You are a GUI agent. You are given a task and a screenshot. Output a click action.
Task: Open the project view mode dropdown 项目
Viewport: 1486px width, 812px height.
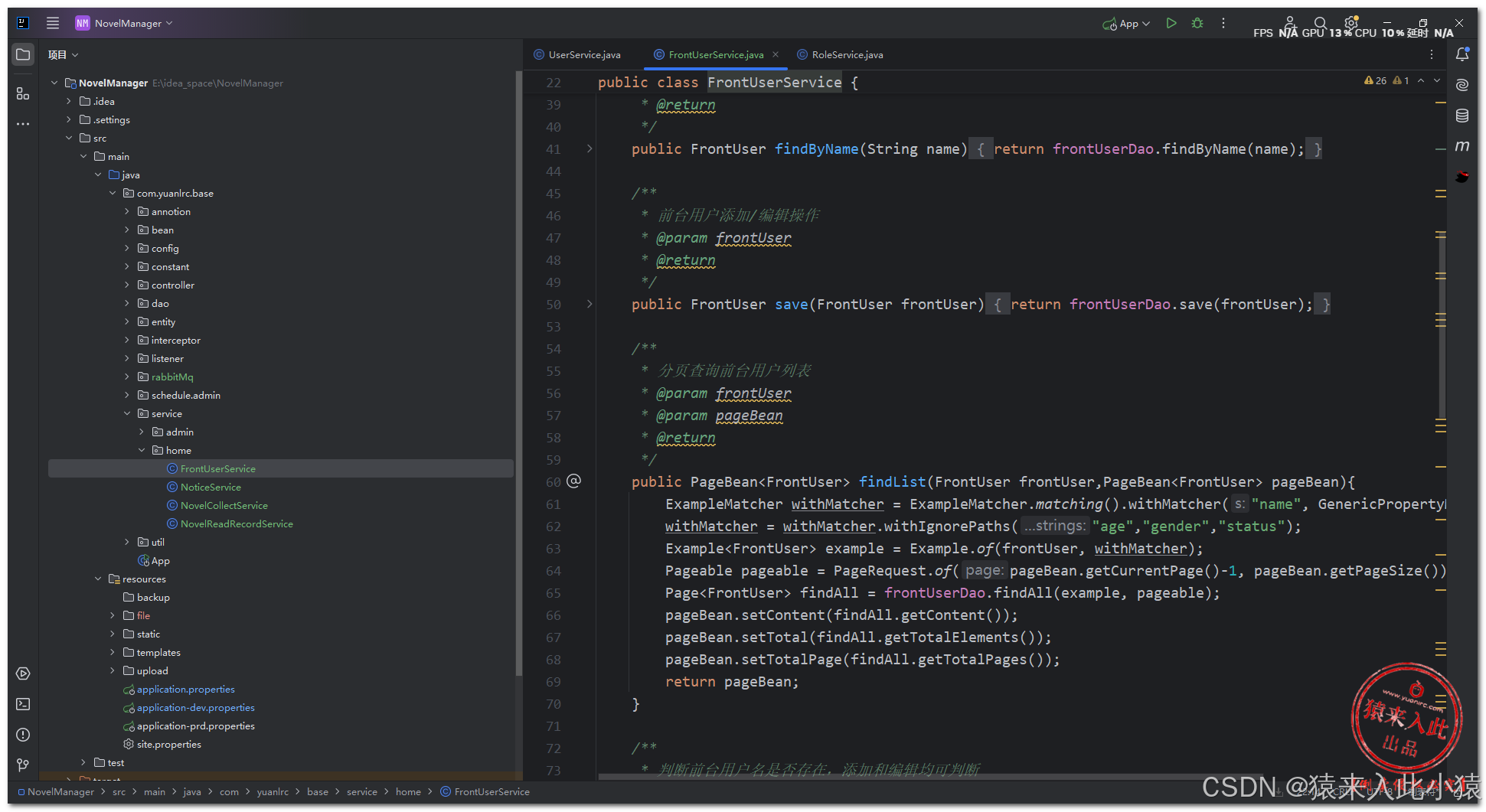pyautogui.click(x=63, y=54)
